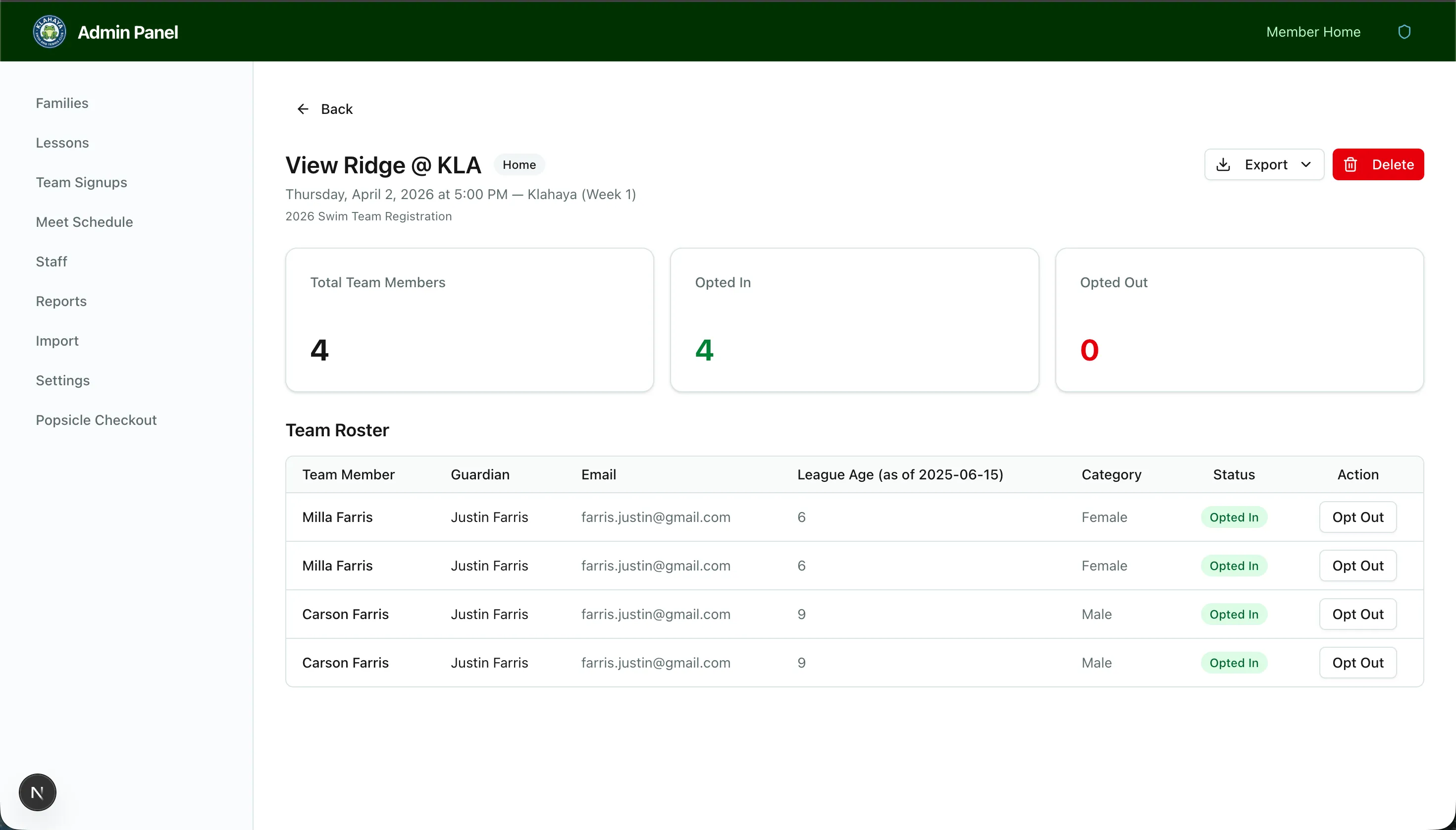The height and width of the screenshot is (830, 1456).
Task: Open Team Signups page
Action: point(82,182)
